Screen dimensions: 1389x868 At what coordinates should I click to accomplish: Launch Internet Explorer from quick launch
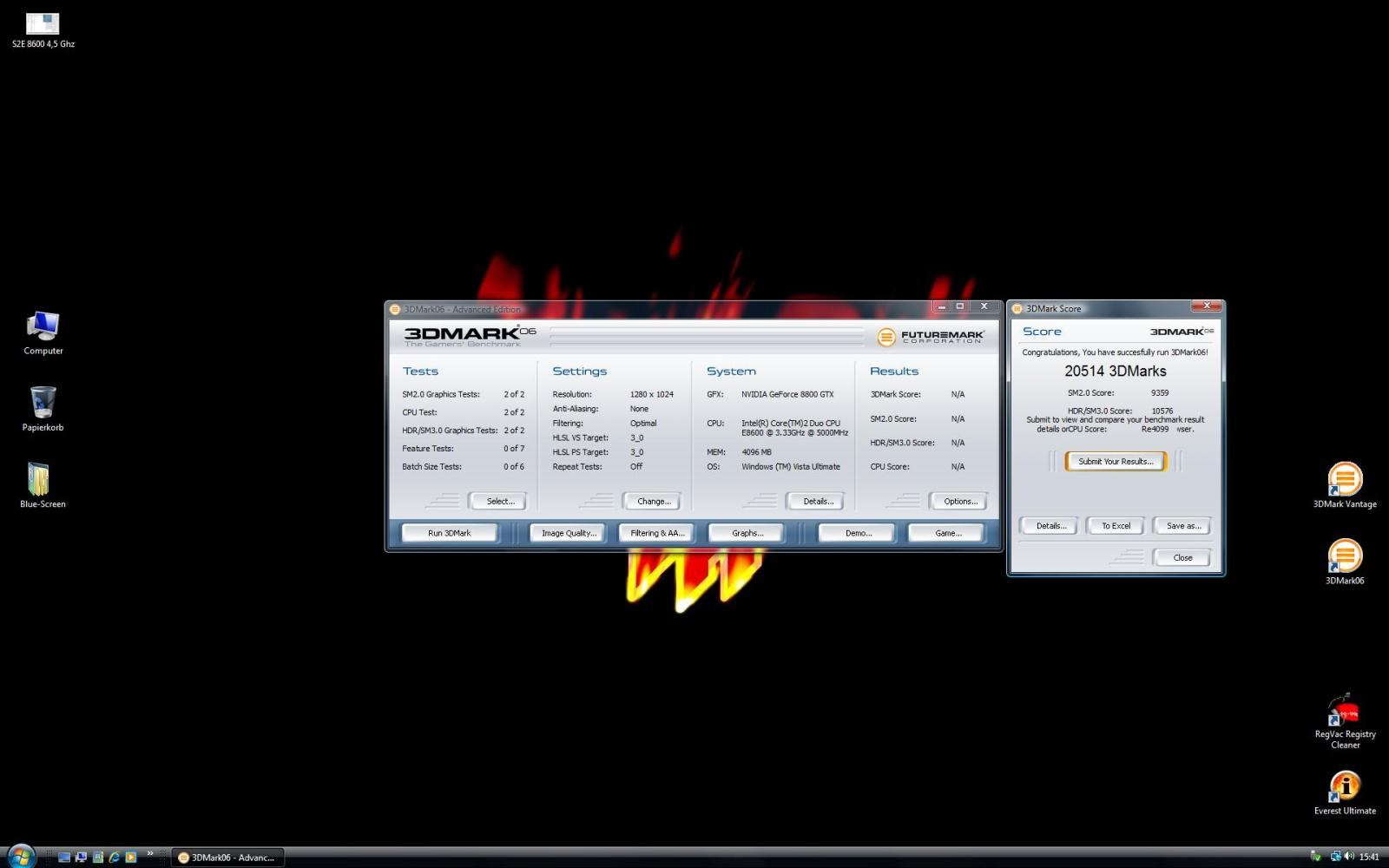coord(114,857)
